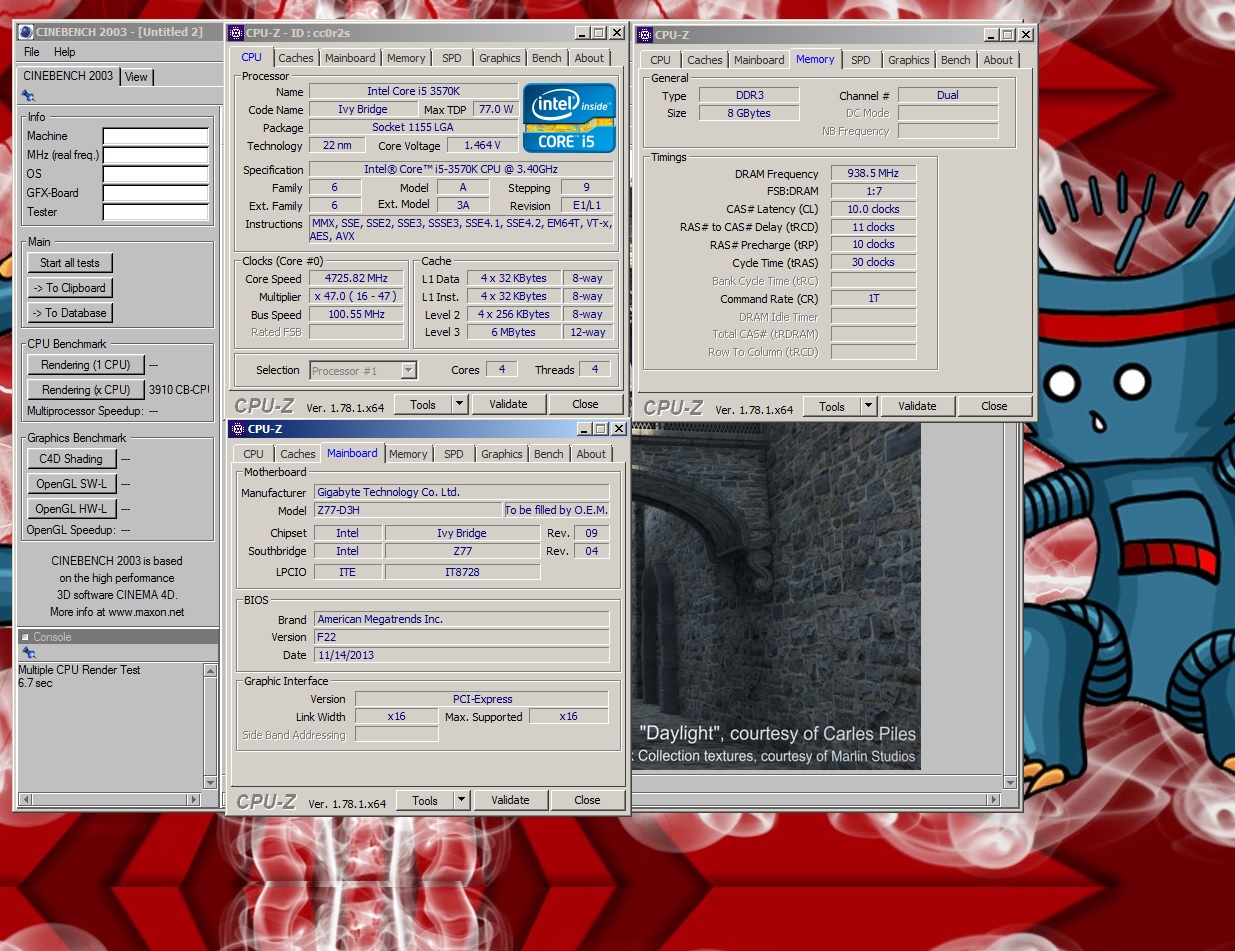
Task: Click Validate in CPU-Z processor window
Action: coord(508,404)
